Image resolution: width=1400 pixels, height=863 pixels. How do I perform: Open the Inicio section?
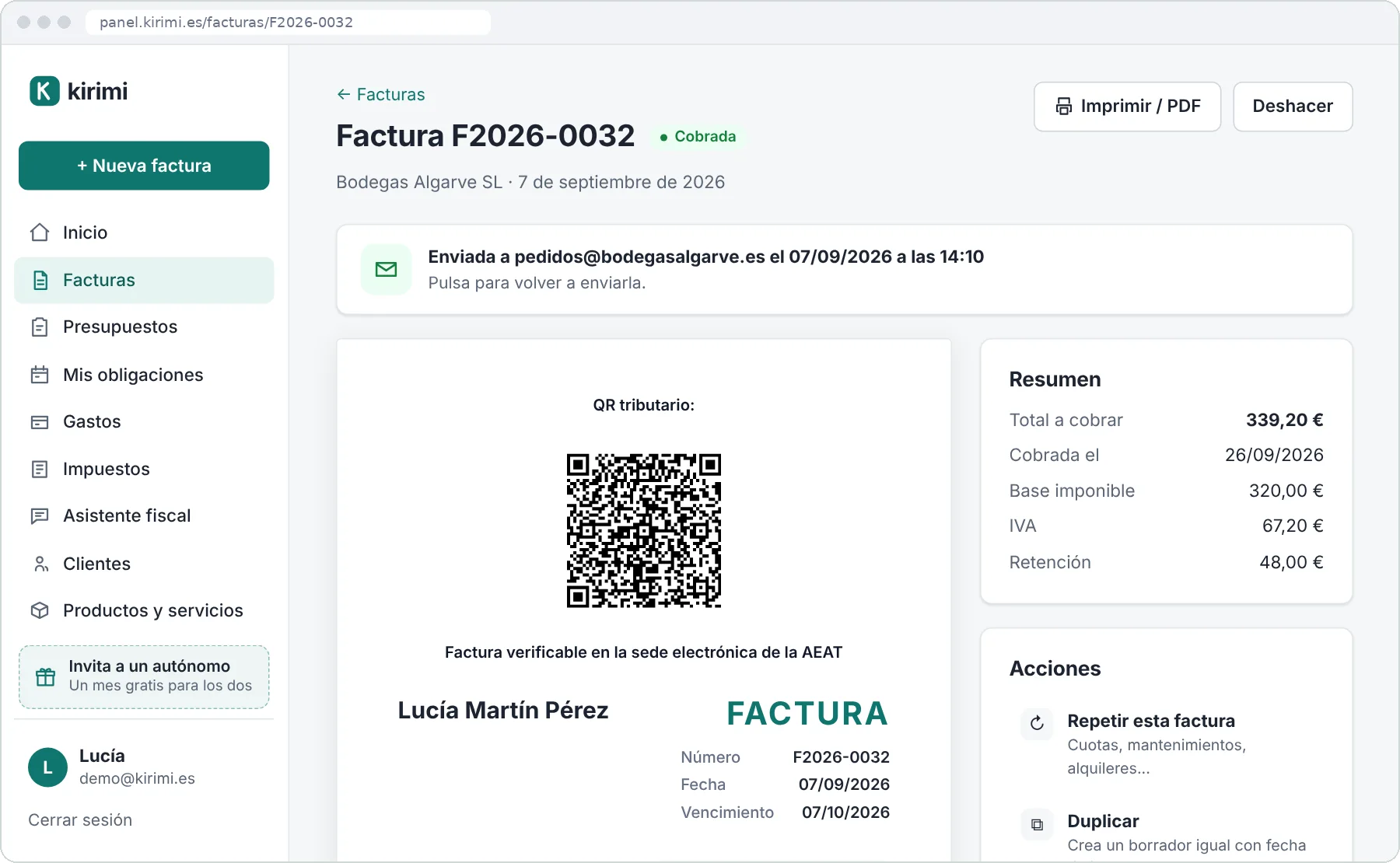[144, 232]
